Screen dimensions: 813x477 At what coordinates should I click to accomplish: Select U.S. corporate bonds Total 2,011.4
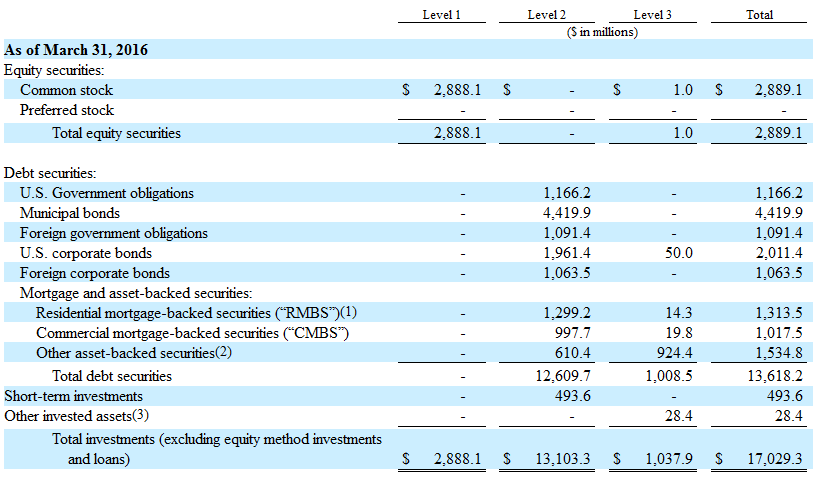coord(779,253)
